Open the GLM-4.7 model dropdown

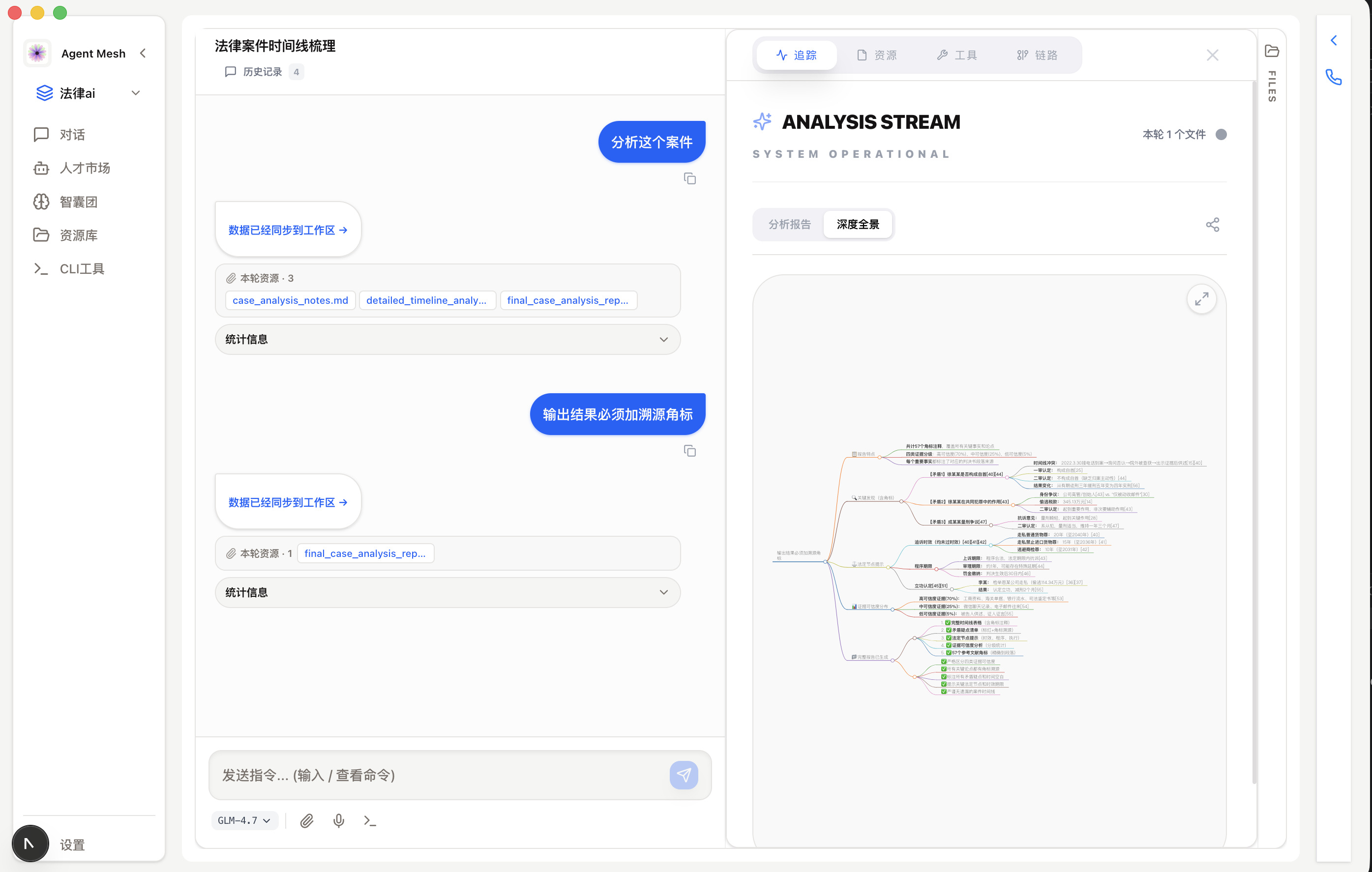click(x=244, y=821)
